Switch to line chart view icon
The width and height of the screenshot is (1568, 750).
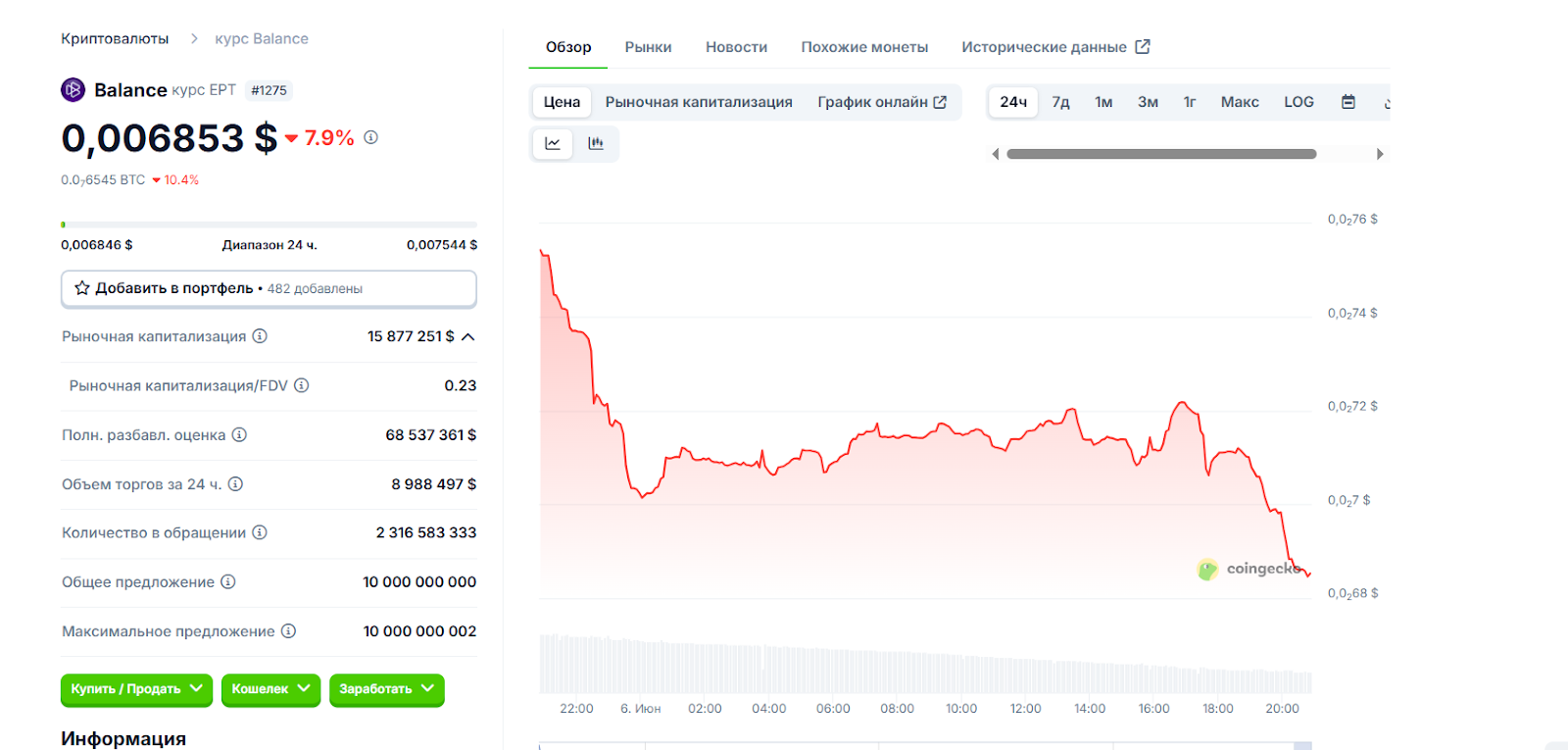(x=553, y=143)
